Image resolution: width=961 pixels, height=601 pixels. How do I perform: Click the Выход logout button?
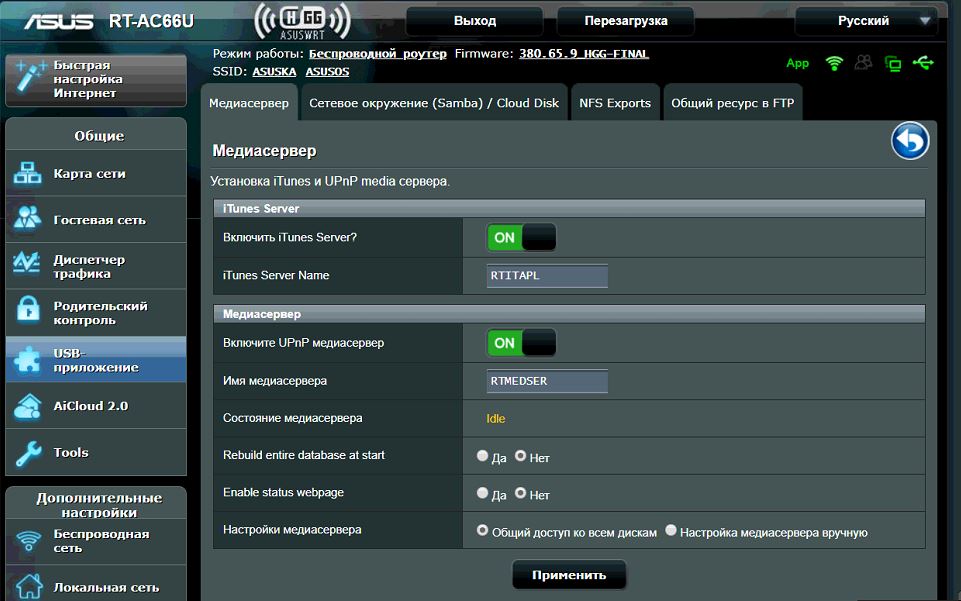pyautogui.click(x=474, y=21)
